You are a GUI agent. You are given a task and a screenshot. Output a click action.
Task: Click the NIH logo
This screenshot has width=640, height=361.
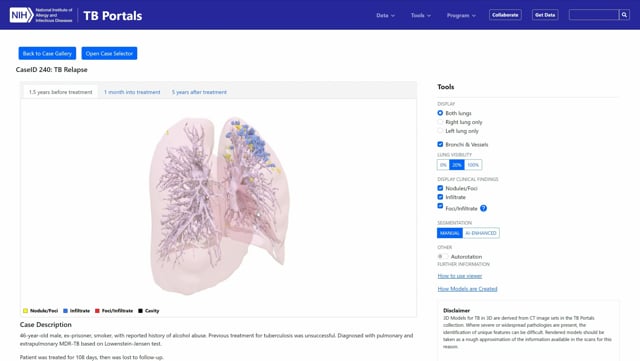(x=21, y=16)
